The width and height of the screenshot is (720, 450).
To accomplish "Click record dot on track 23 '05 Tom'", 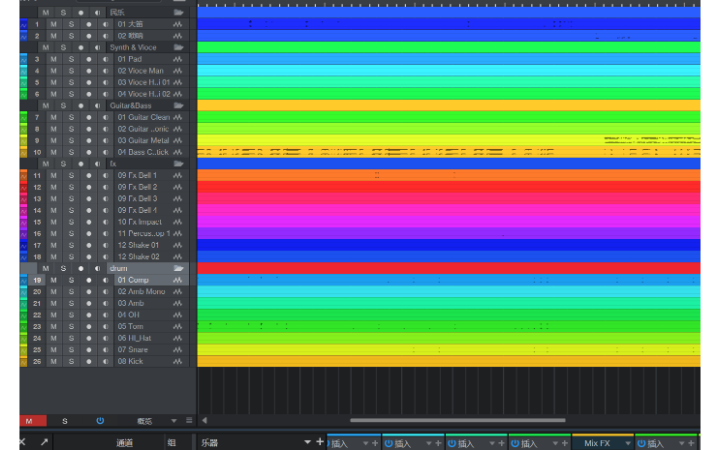I will pos(89,326).
